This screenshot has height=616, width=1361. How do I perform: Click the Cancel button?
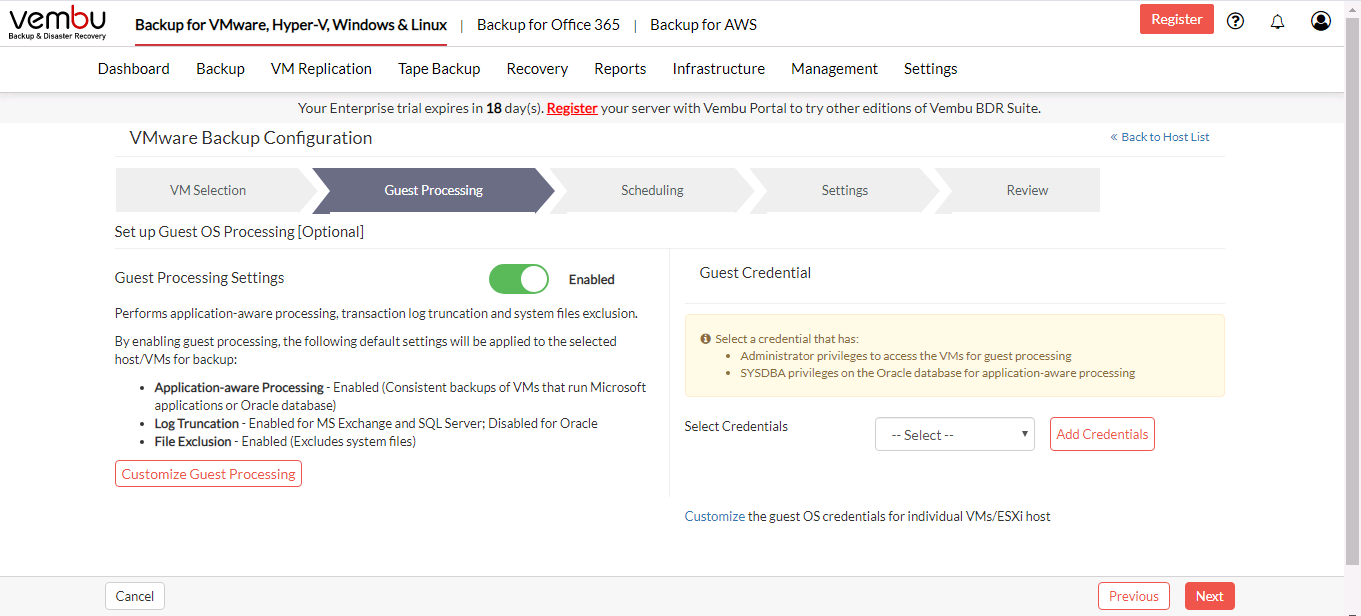(135, 596)
